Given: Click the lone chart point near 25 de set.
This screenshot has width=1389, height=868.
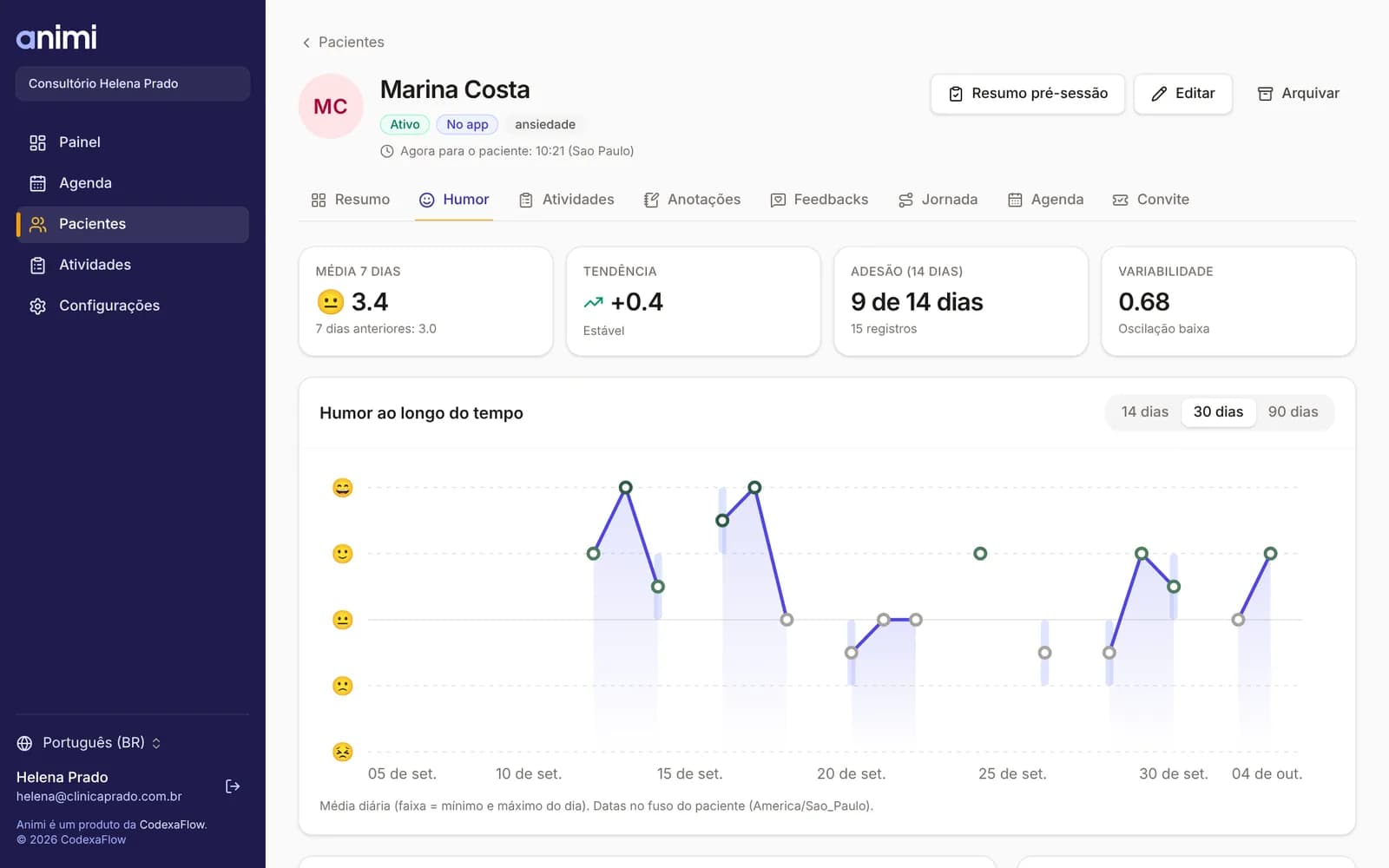Looking at the screenshot, I should [x=980, y=554].
